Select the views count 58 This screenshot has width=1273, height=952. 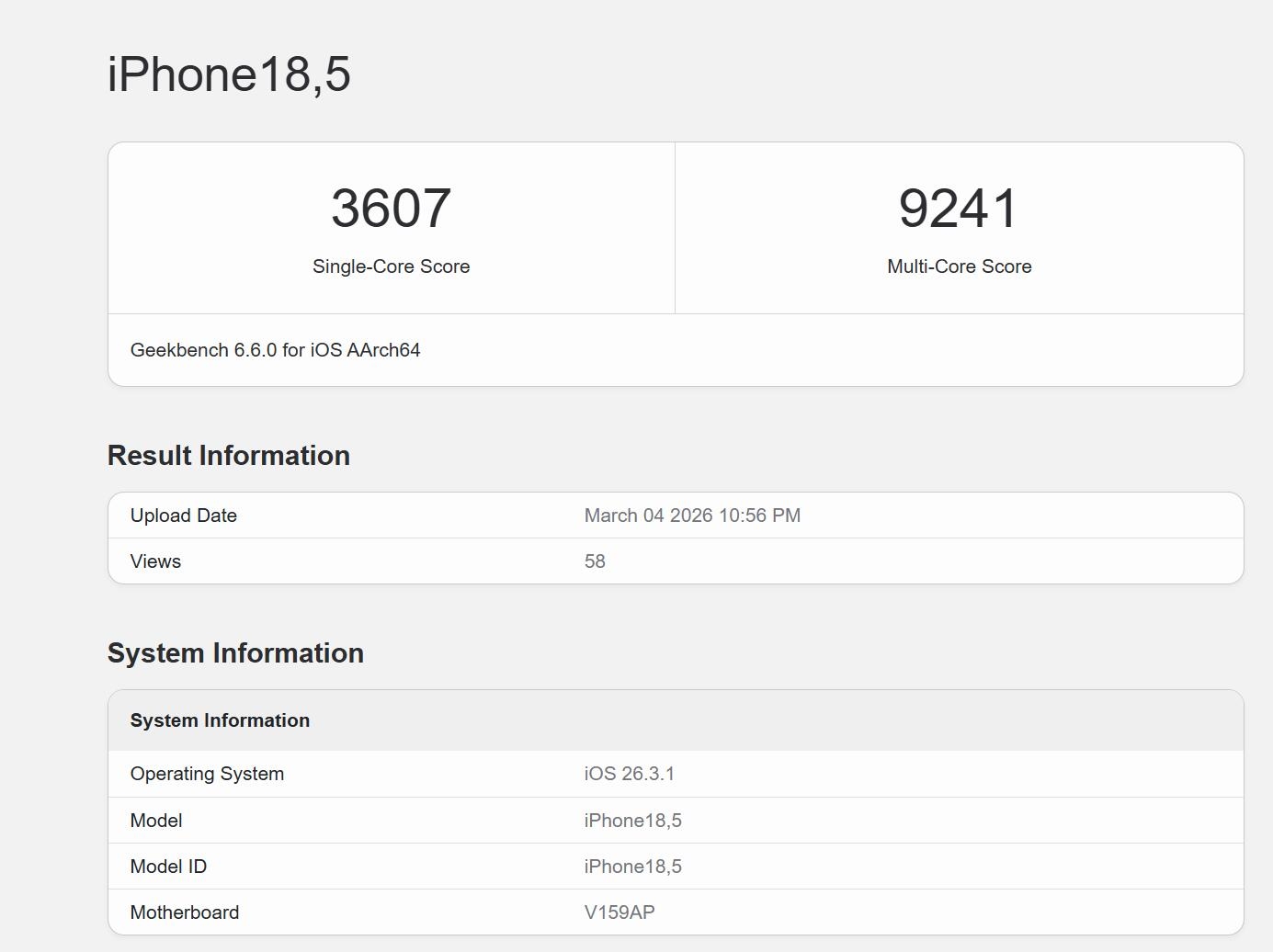pos(595,561)
